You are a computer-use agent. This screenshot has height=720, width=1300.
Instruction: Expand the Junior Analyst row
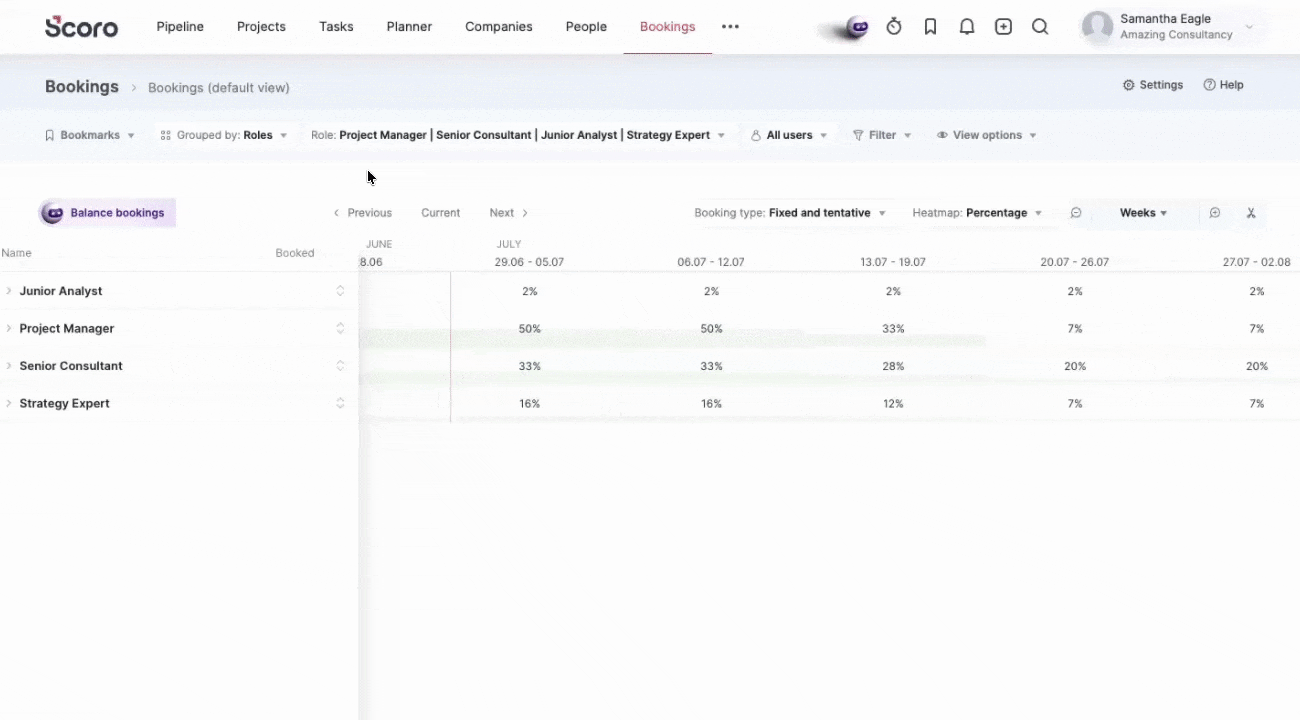click(9, 291)
